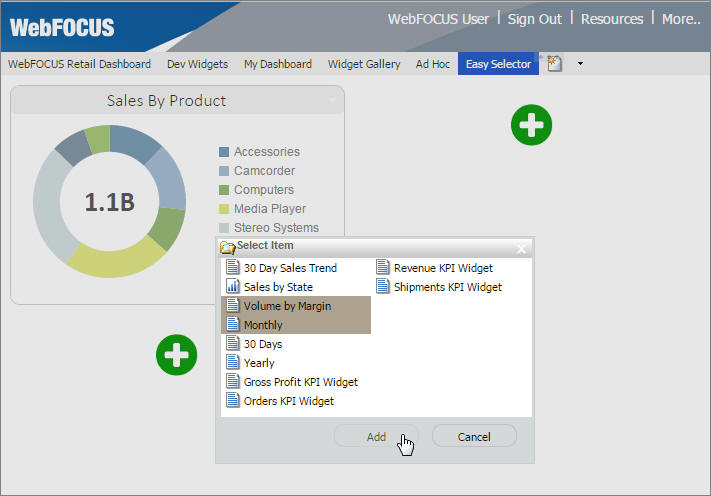
Task: Switch to My Dashboard tab
Action: click(x=278, y=64)
